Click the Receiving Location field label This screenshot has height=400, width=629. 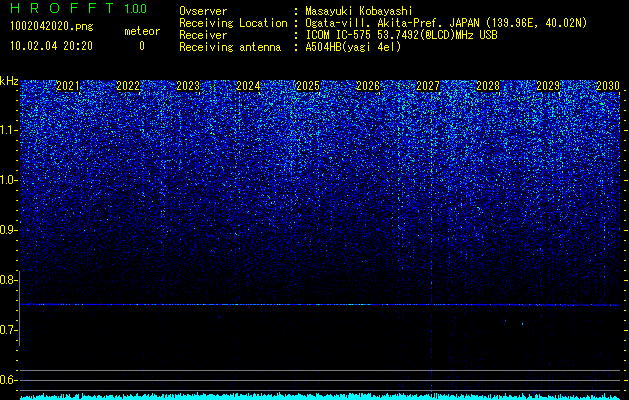click(233, 23)
